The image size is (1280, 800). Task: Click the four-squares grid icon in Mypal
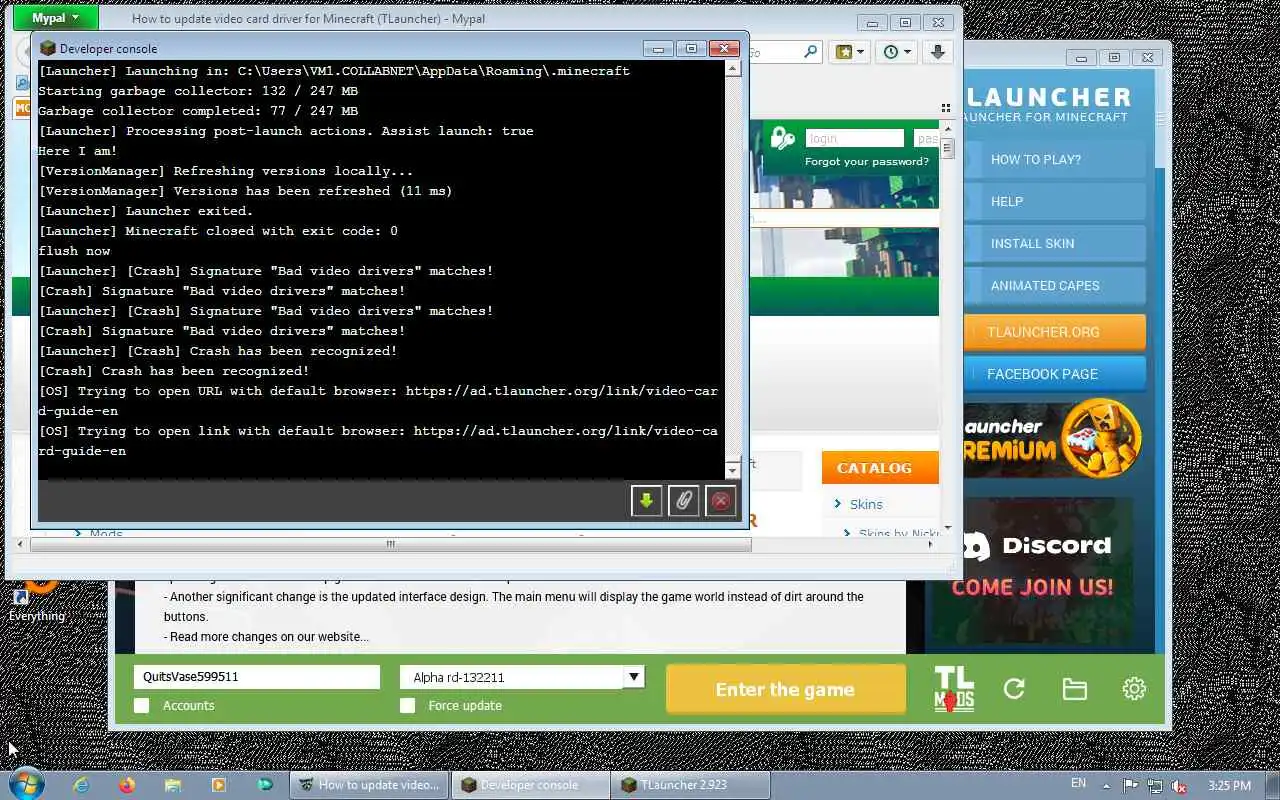[x=945, y=108]
